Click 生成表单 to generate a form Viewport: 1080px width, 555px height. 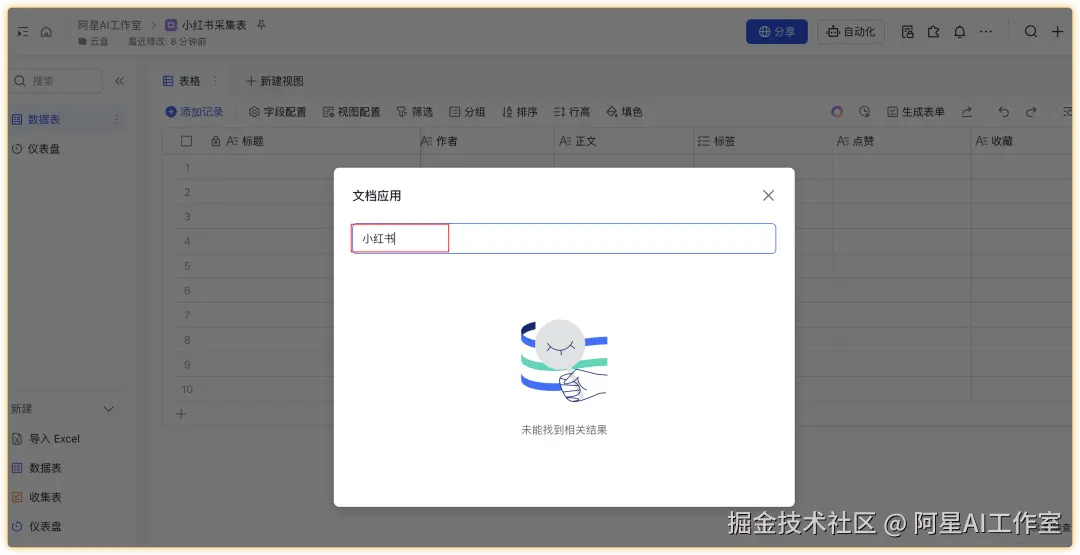915,112
